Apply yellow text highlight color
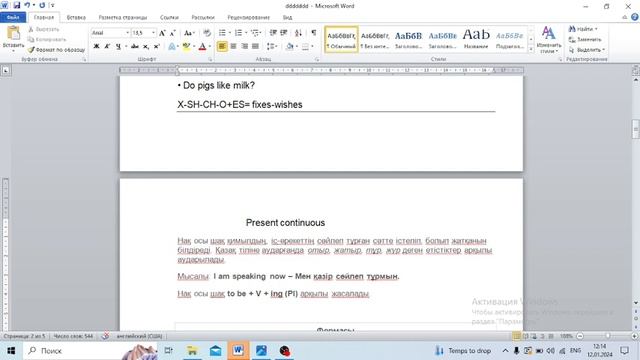 186,47
